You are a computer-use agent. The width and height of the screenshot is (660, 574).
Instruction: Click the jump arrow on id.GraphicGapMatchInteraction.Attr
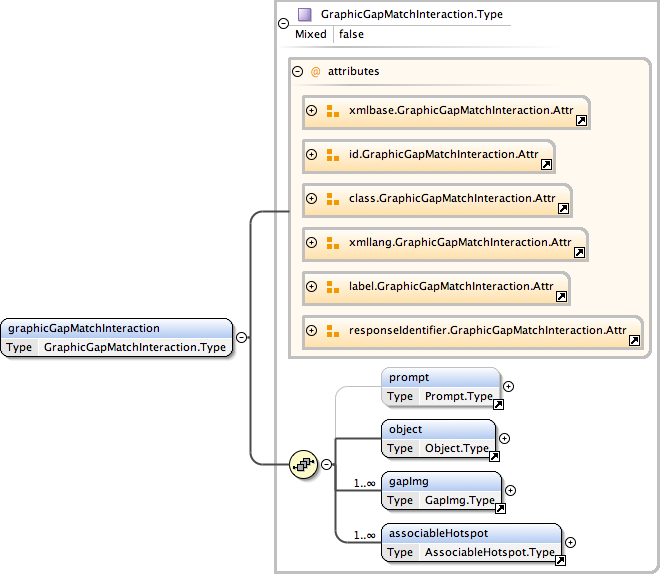[546, 165]
